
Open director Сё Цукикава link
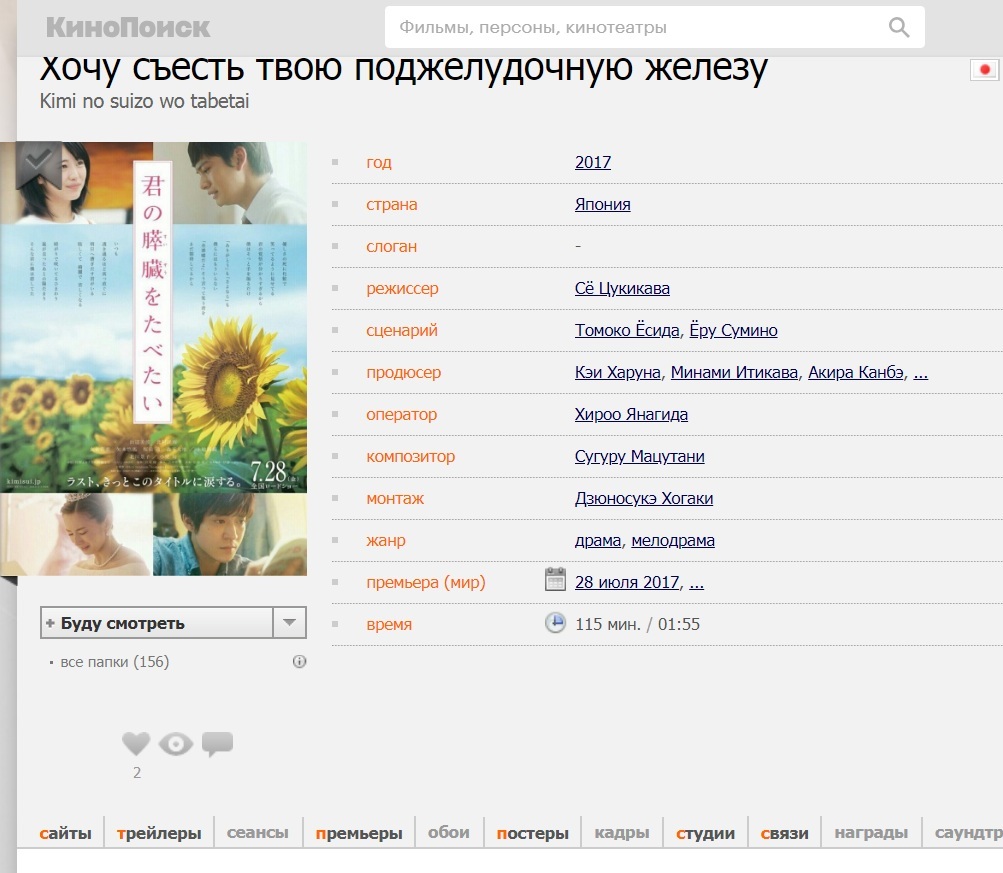[x=622, y=288]
